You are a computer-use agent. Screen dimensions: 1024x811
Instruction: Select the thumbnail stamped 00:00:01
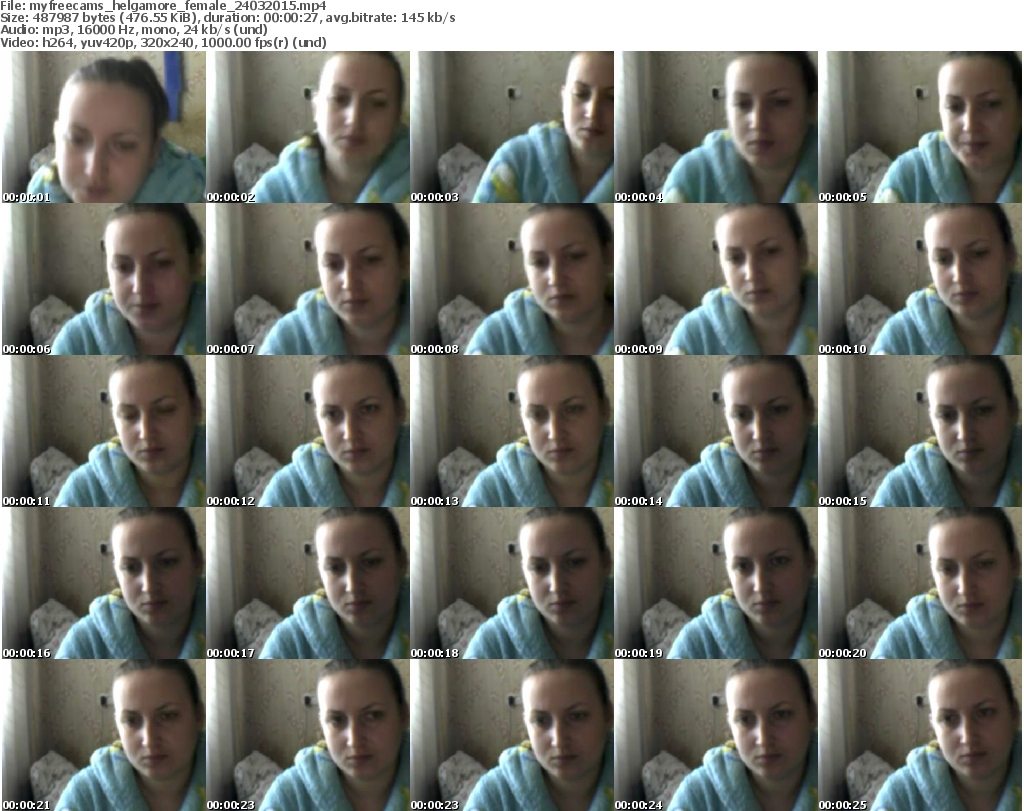pos(104,127)
